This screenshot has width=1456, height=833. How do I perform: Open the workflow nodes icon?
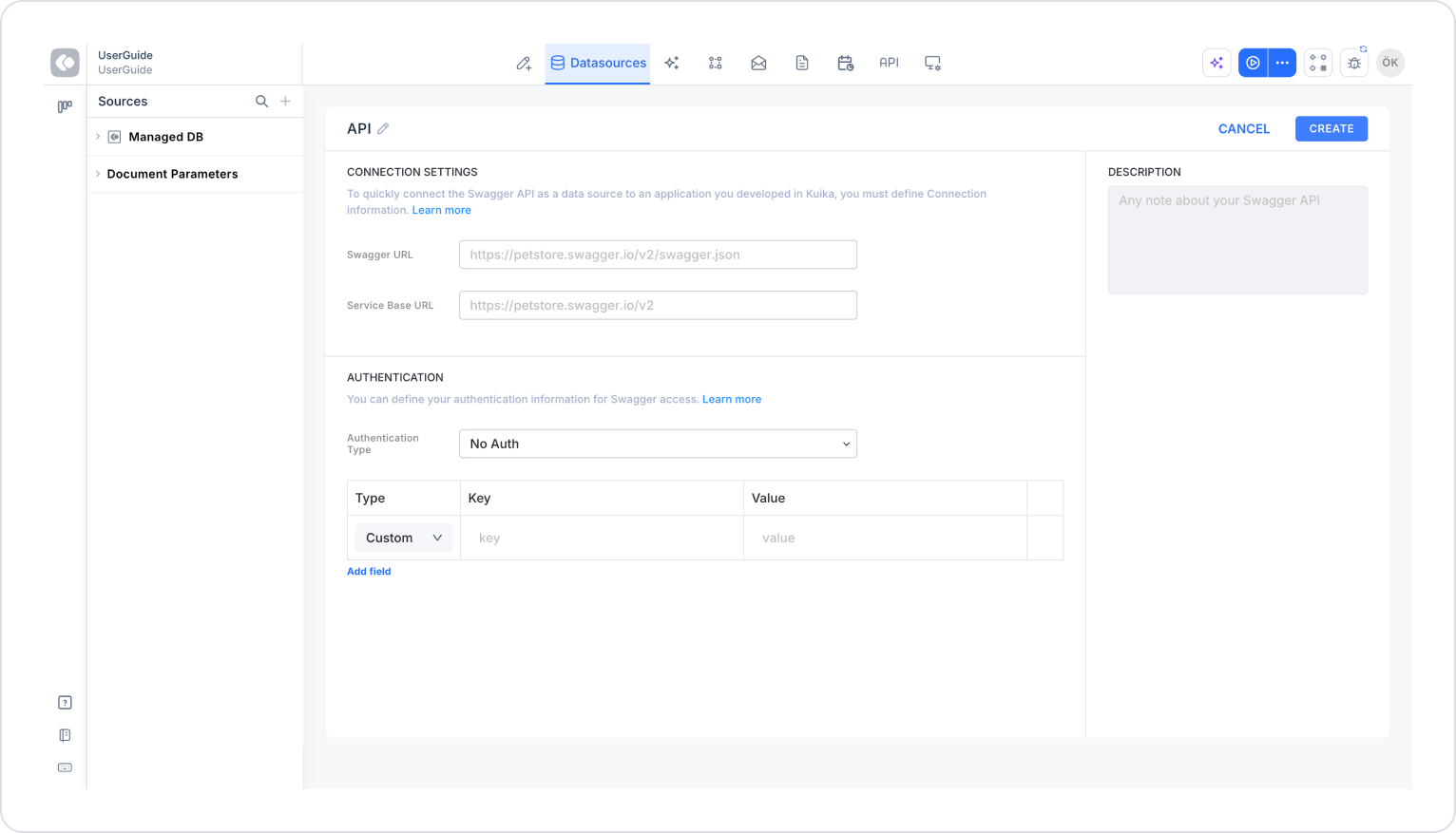point(716,64)
